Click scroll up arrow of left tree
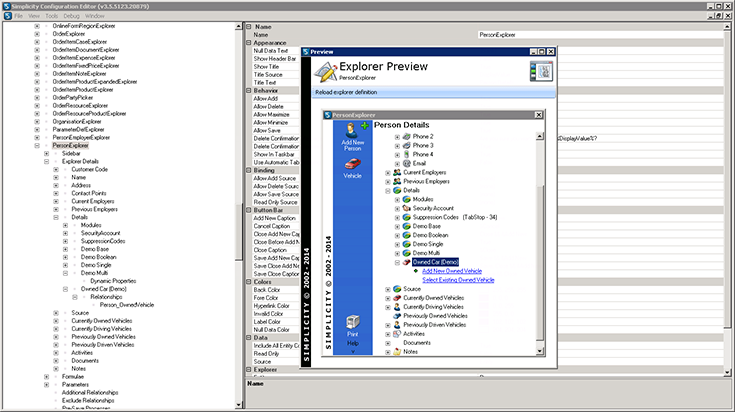Viewport: 735px width, 412px height. pyautogui.click(x=239, y=27)
